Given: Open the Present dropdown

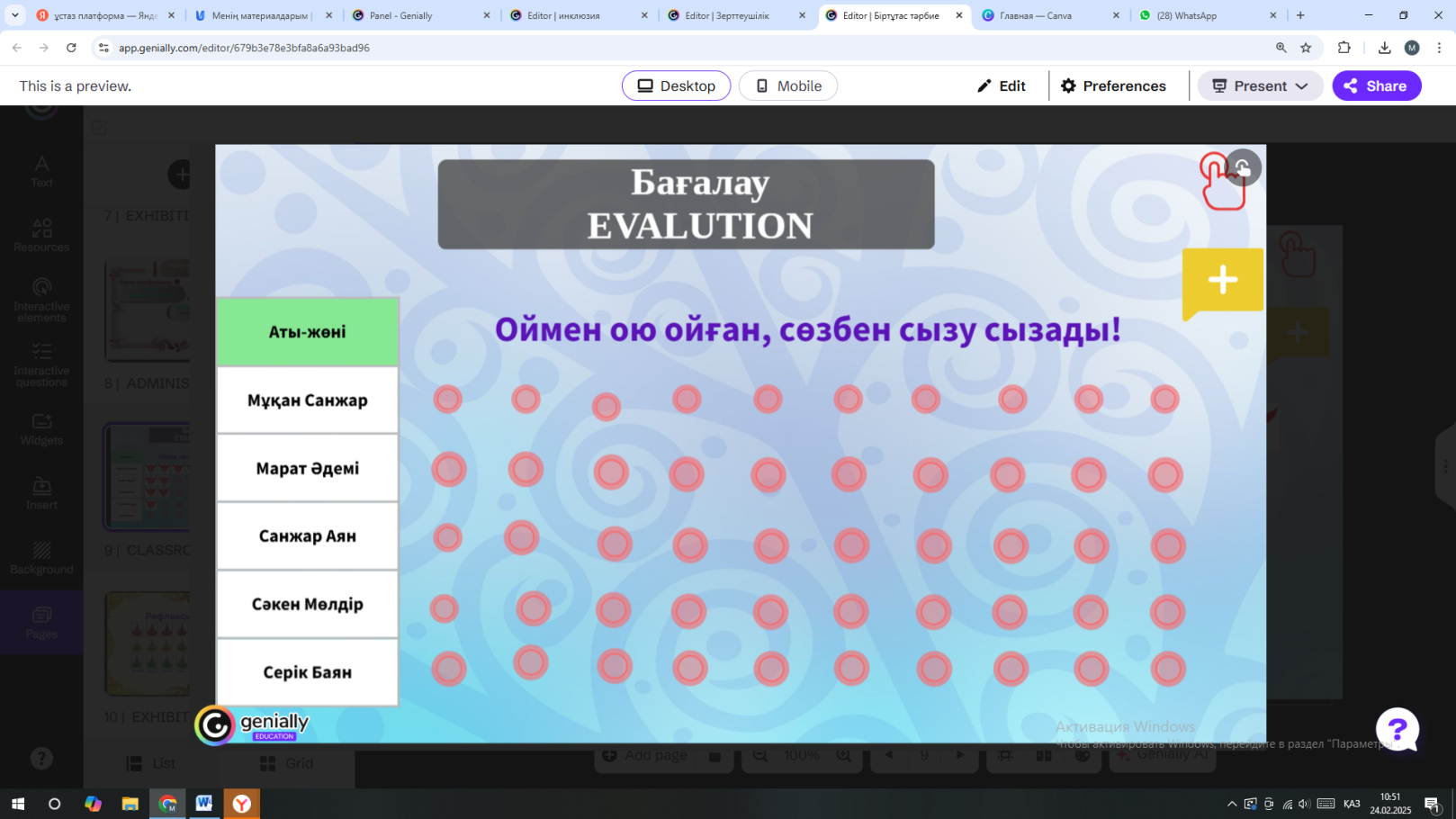Looking at the screenshot, I should pyautogui.click(x=1260, y=85).
